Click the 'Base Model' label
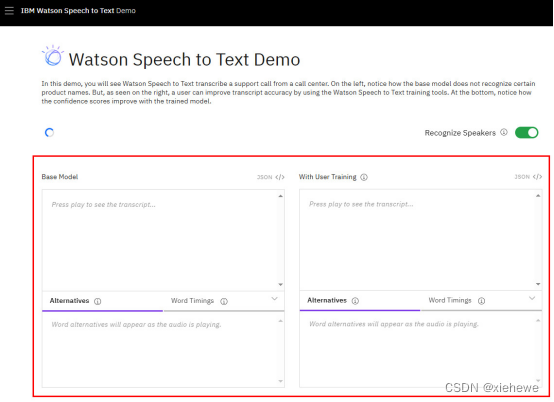The height and width of the screenshot is (402, 554). [x=60, y=177]
